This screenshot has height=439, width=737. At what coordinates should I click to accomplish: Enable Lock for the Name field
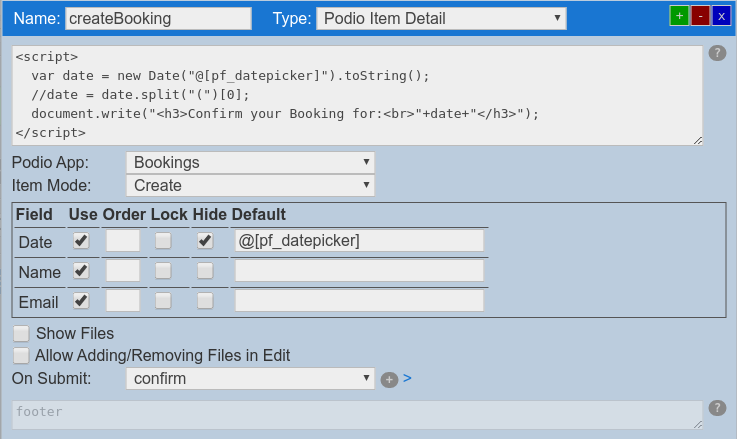tap(163, 271)
